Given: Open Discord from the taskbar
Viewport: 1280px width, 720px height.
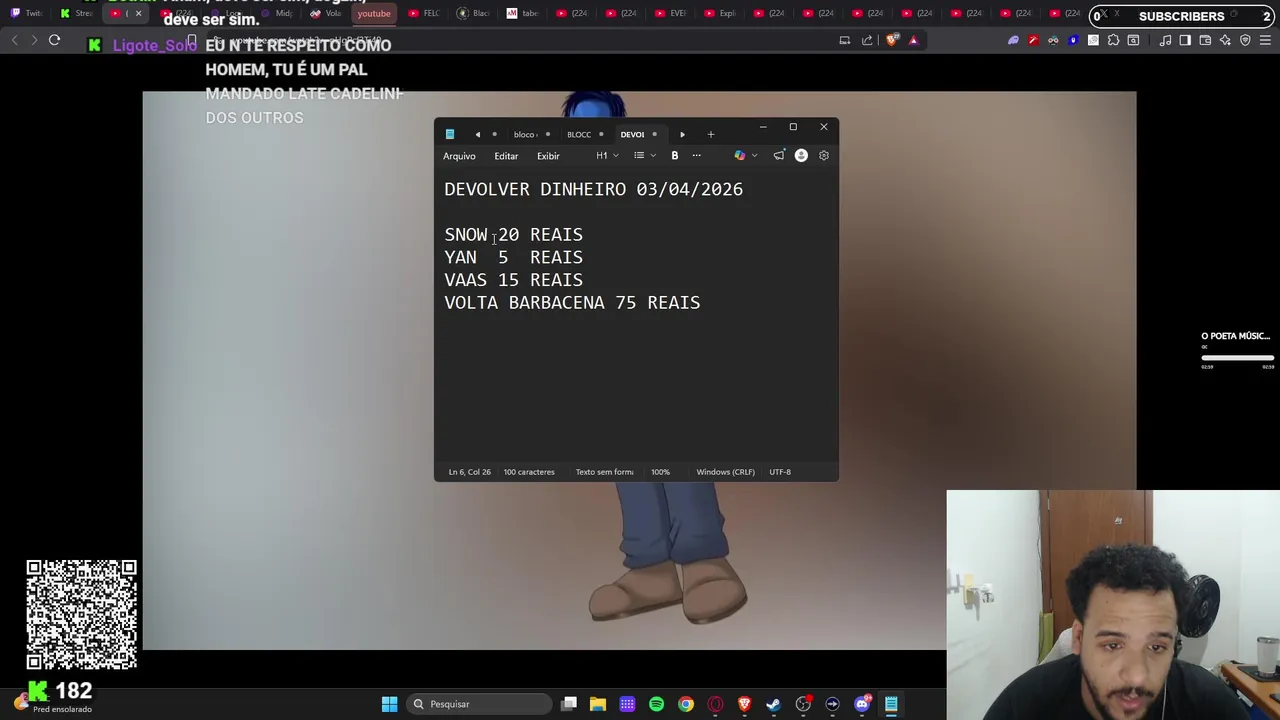Looking at the screenshot, I should pyautogui.click(x=862, y=704).
